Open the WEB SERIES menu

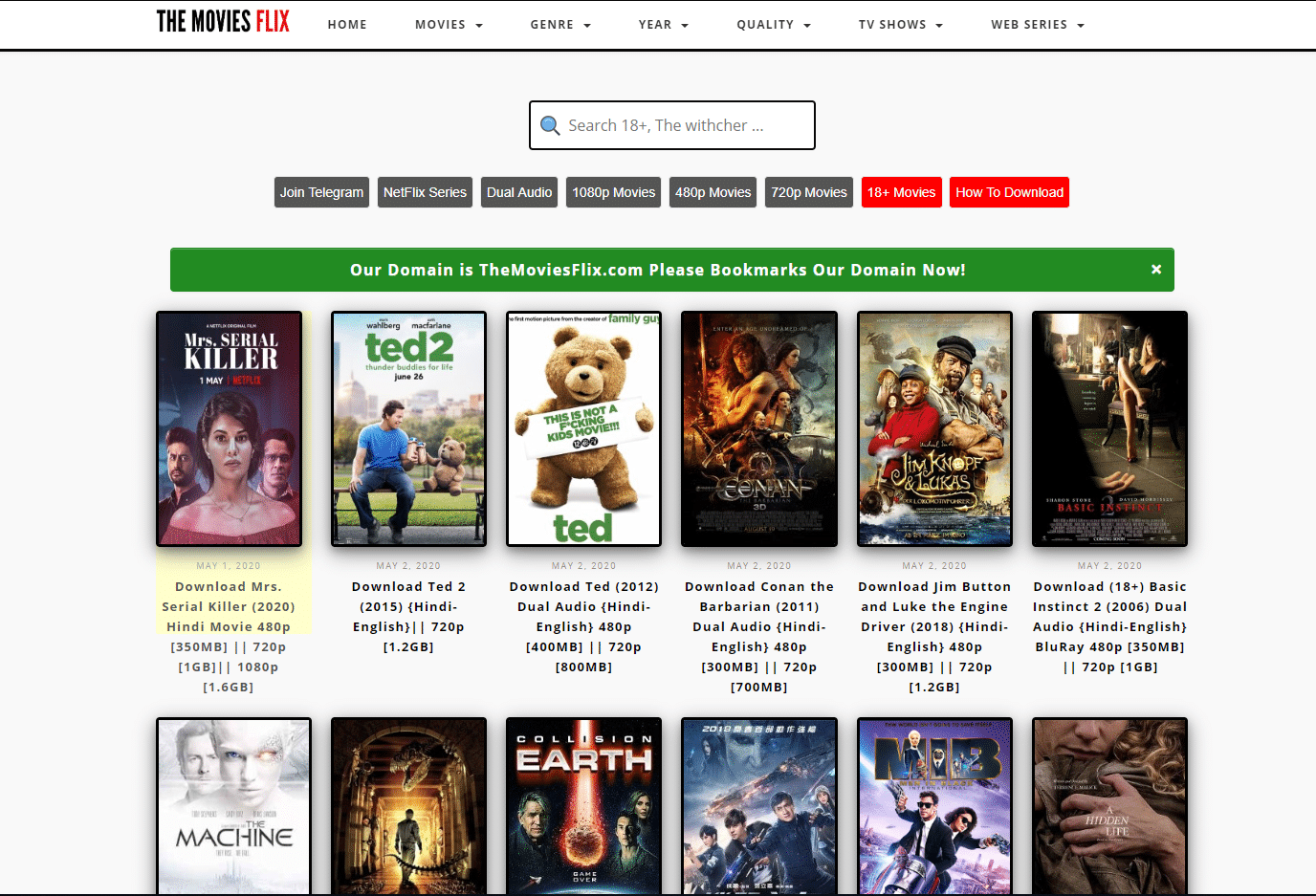pos(1037,25)
